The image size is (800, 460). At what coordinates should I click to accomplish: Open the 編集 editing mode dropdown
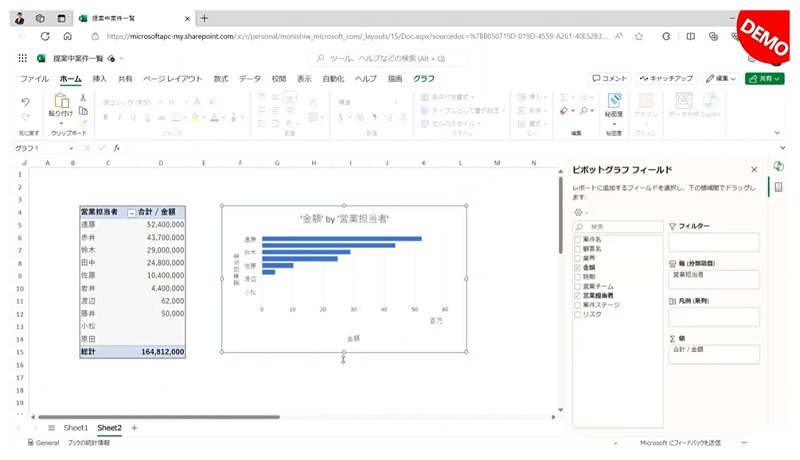click(x=721, y=79)
